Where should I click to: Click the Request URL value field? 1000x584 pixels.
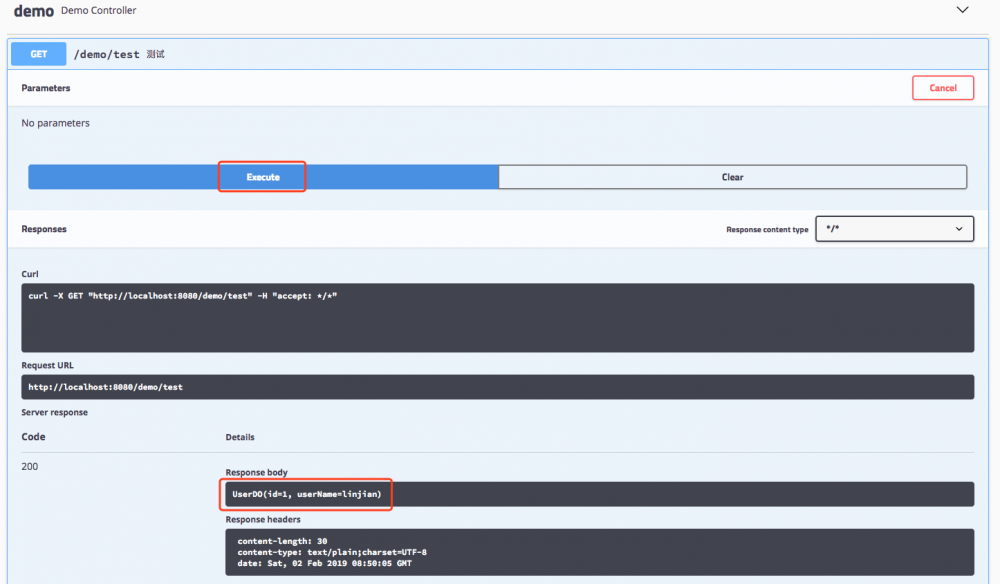pos(104,387)
